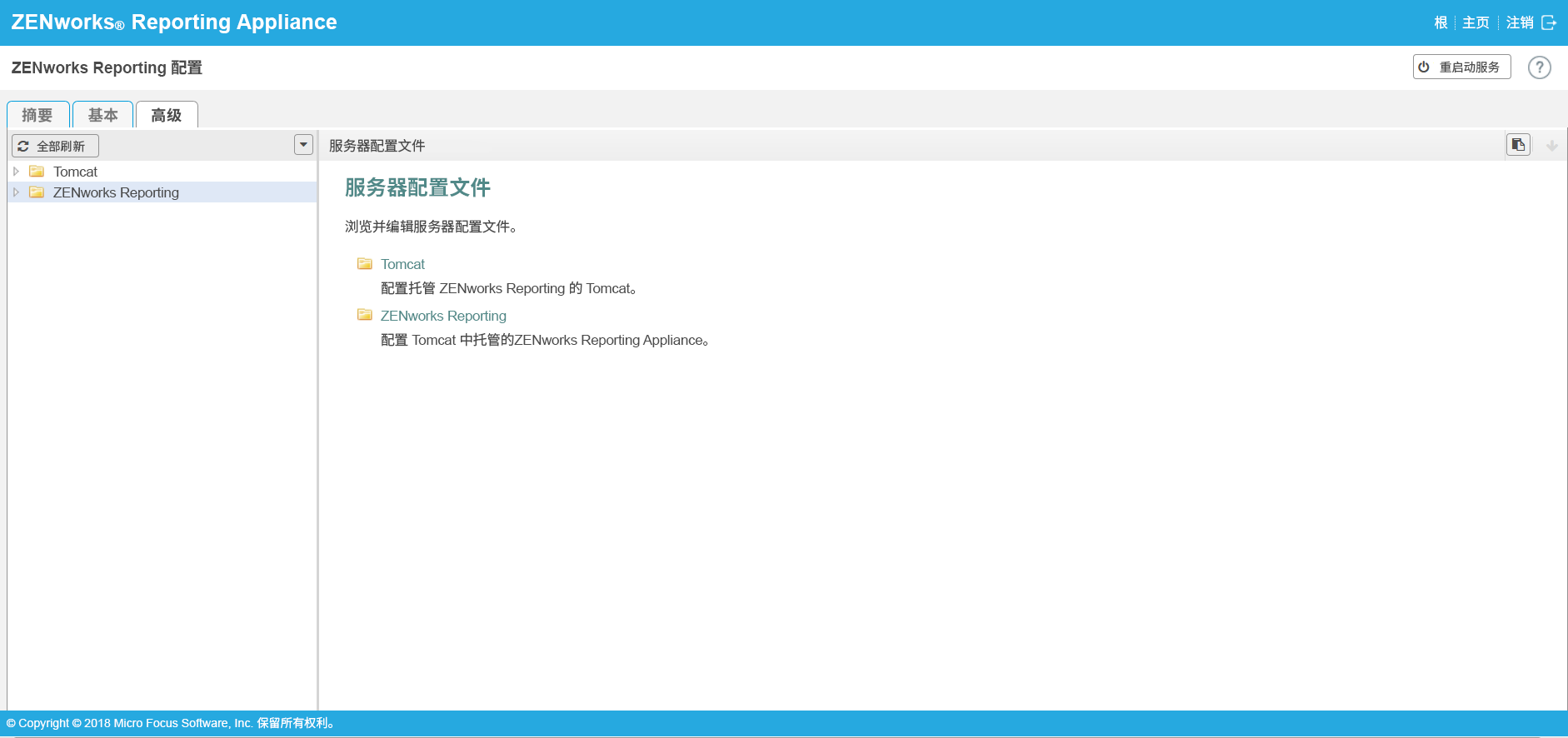Click the 根 link in header
The width and height of the screenshot is (1568, 738).
click(x=1441, y=22)
